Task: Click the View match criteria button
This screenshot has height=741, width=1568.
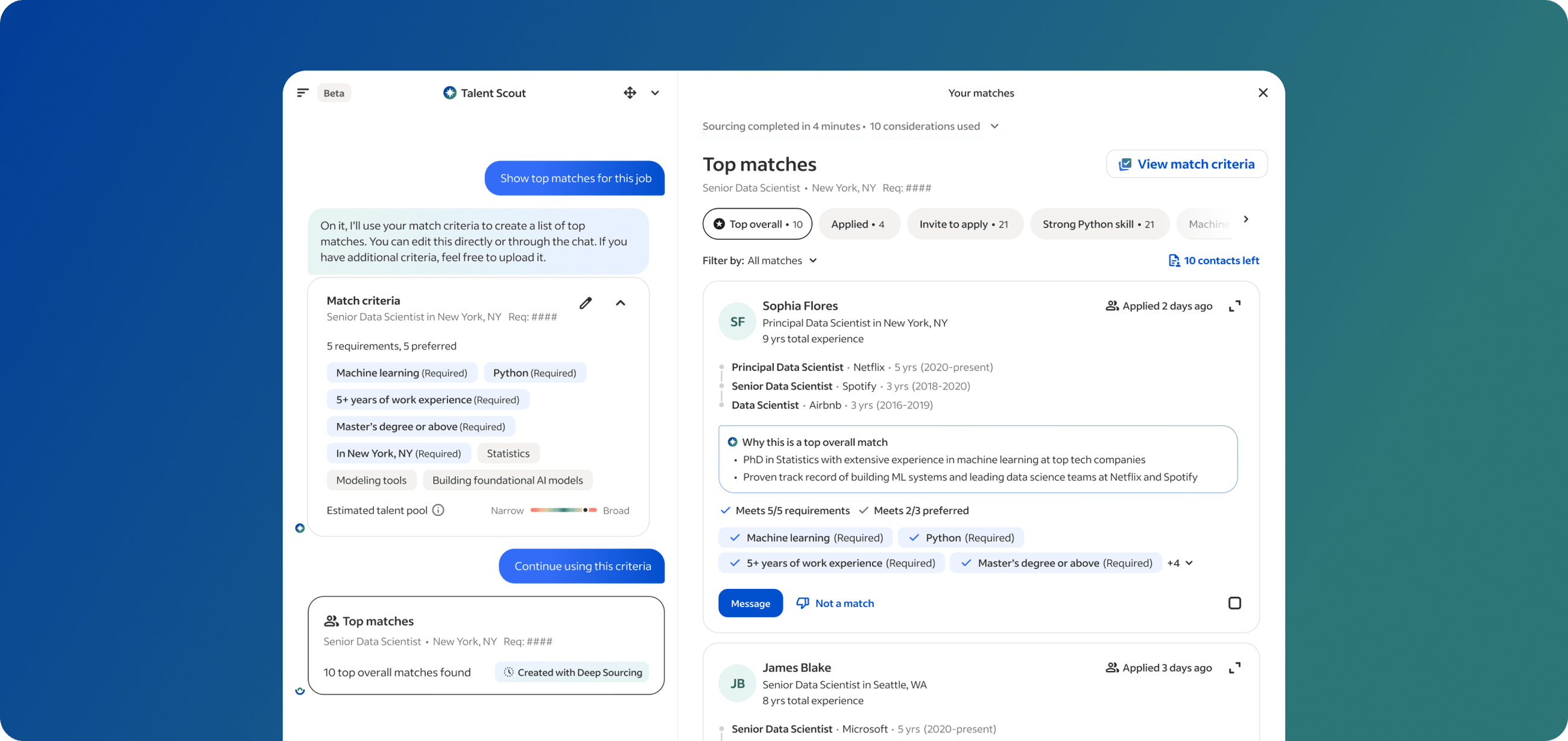Action: tap(1186, 164)
